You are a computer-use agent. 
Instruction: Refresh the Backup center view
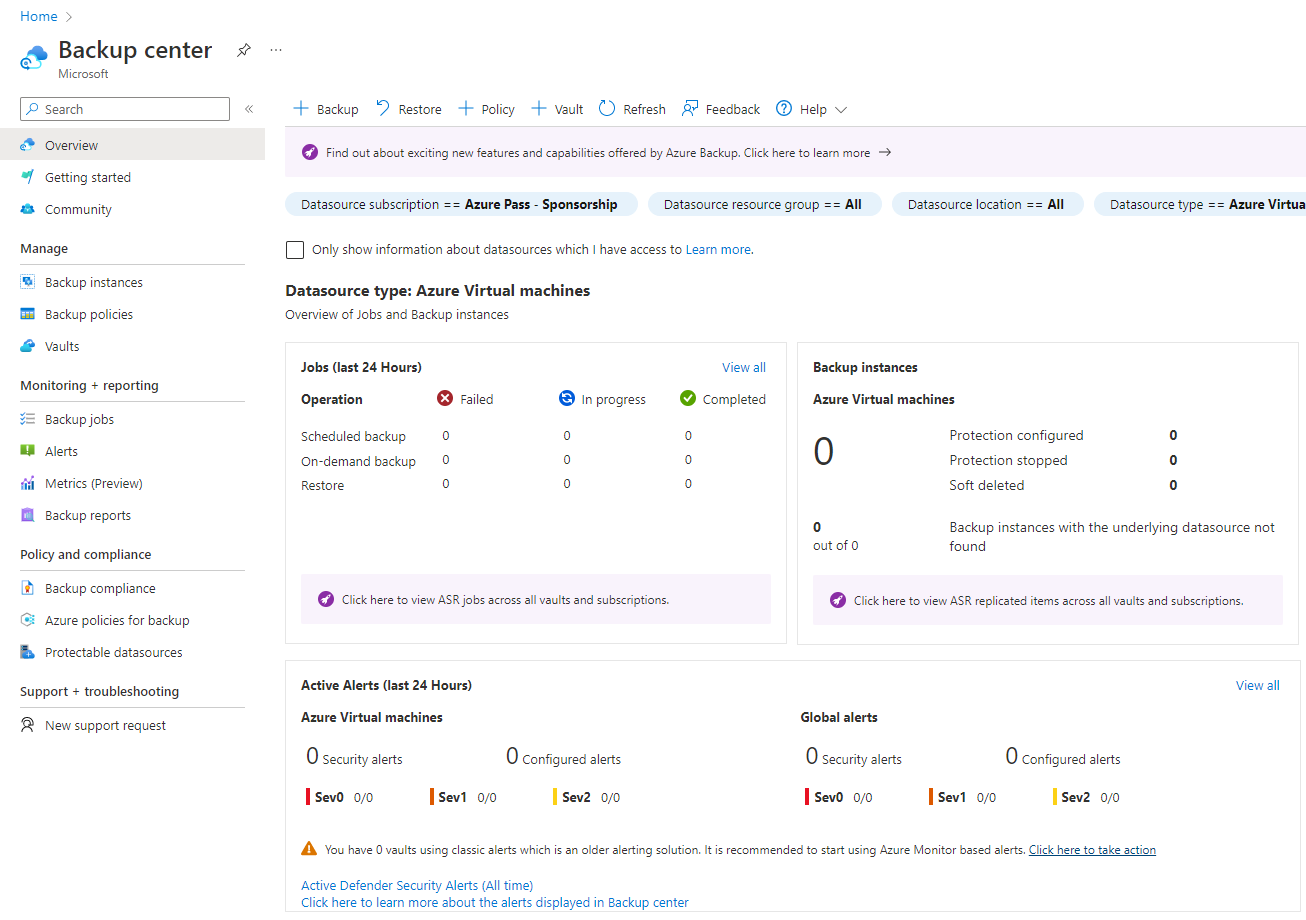click(632, 109)
